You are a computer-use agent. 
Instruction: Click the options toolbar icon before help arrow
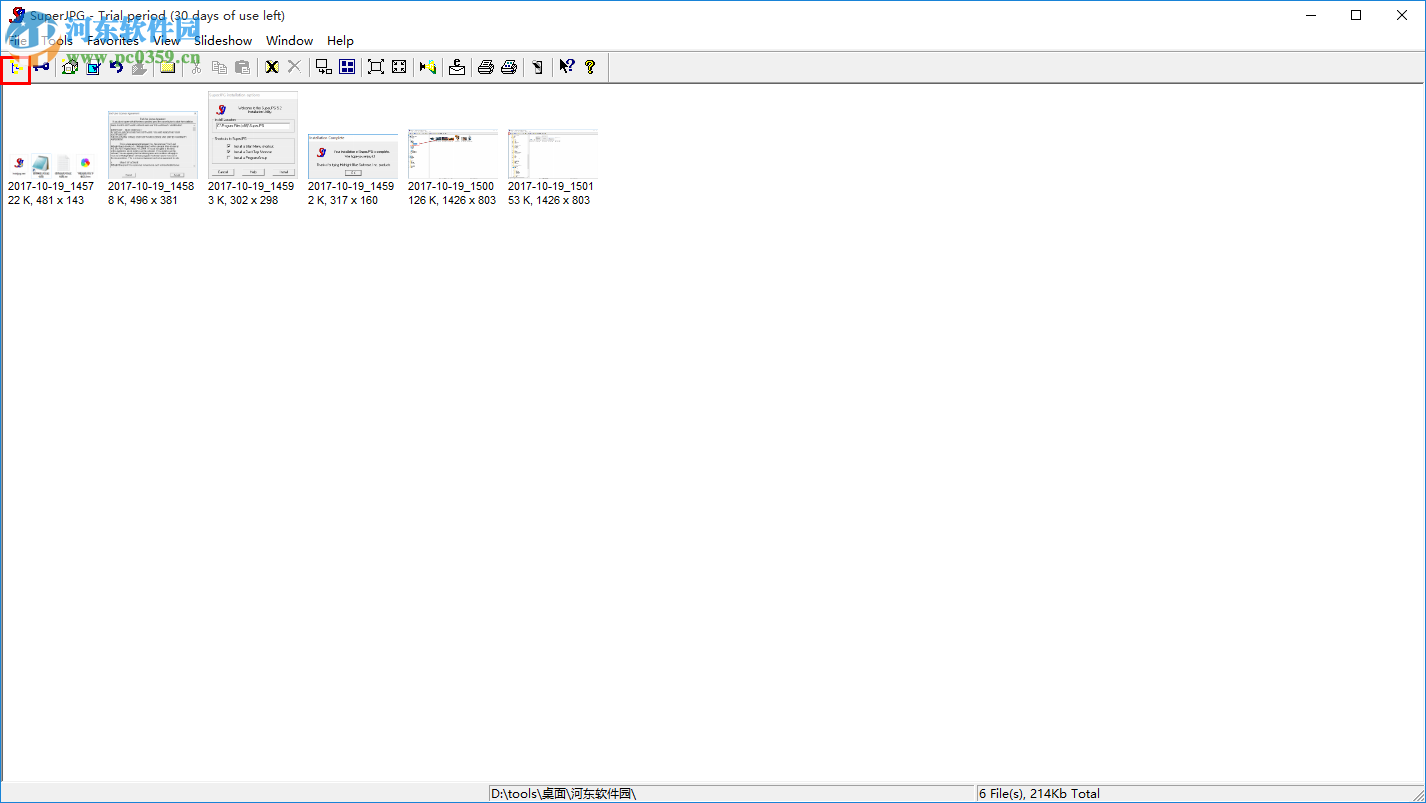coord(537,67)
